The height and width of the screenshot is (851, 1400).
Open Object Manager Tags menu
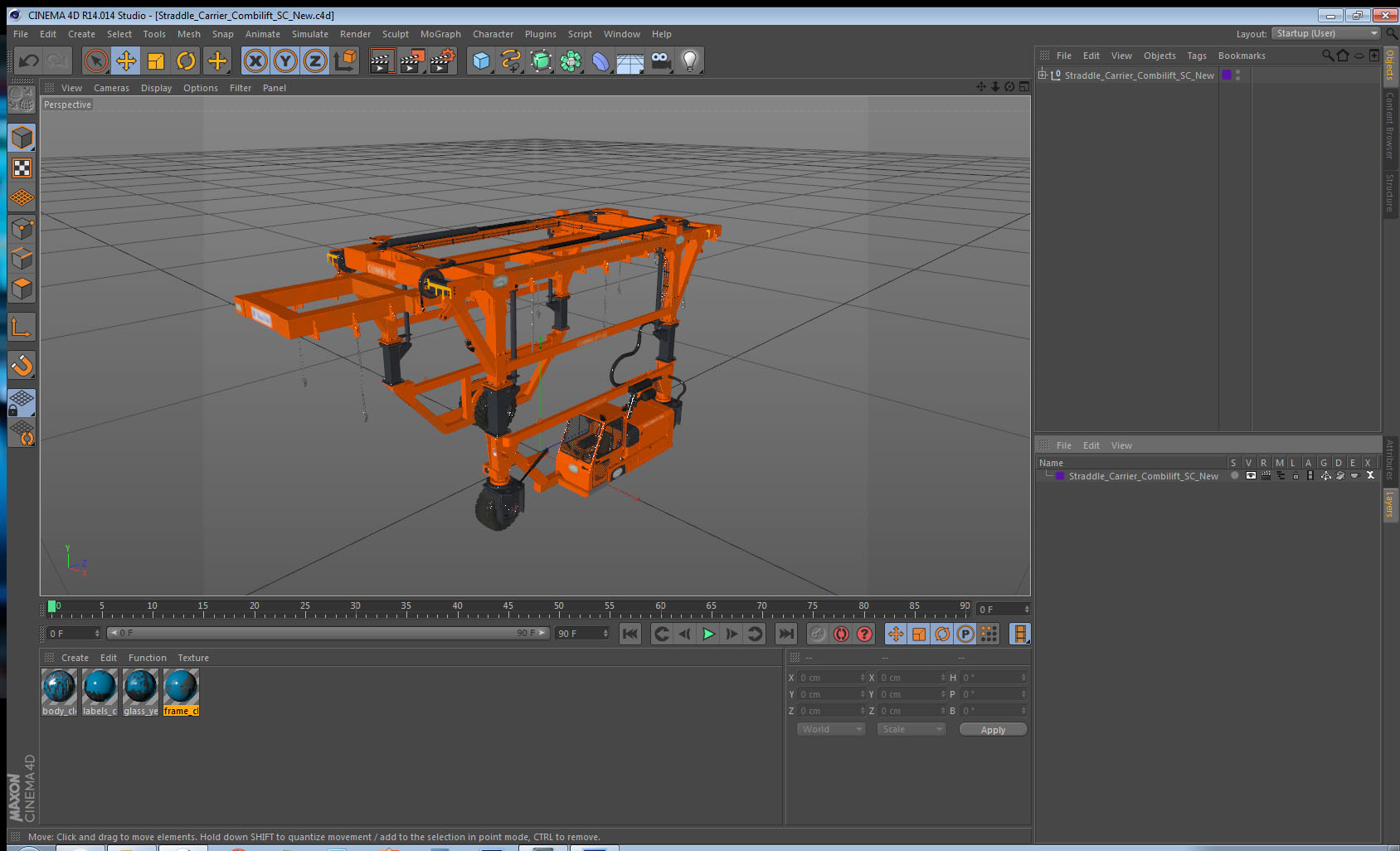[1196, 56]
